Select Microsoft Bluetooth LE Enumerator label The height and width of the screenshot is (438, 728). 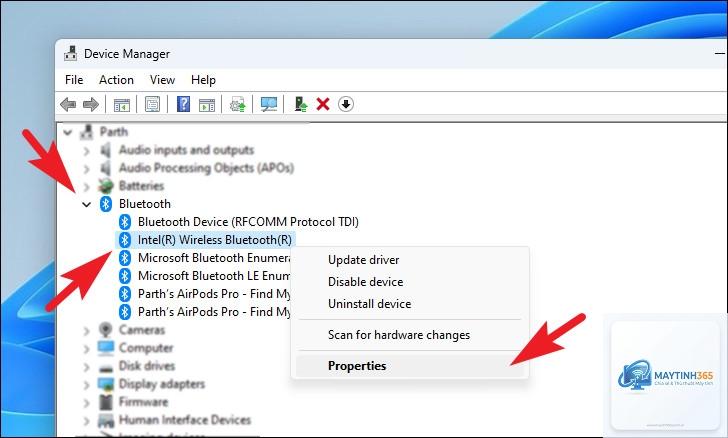pyautogui.click(x=214, y=276)
